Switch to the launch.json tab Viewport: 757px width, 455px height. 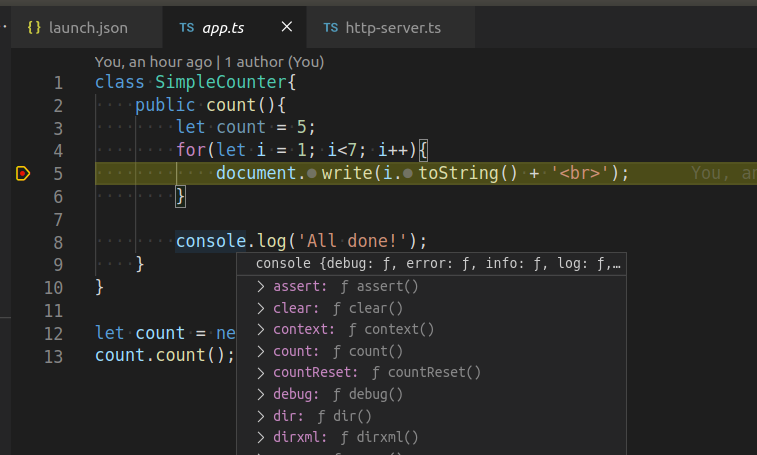pos(87,28)
